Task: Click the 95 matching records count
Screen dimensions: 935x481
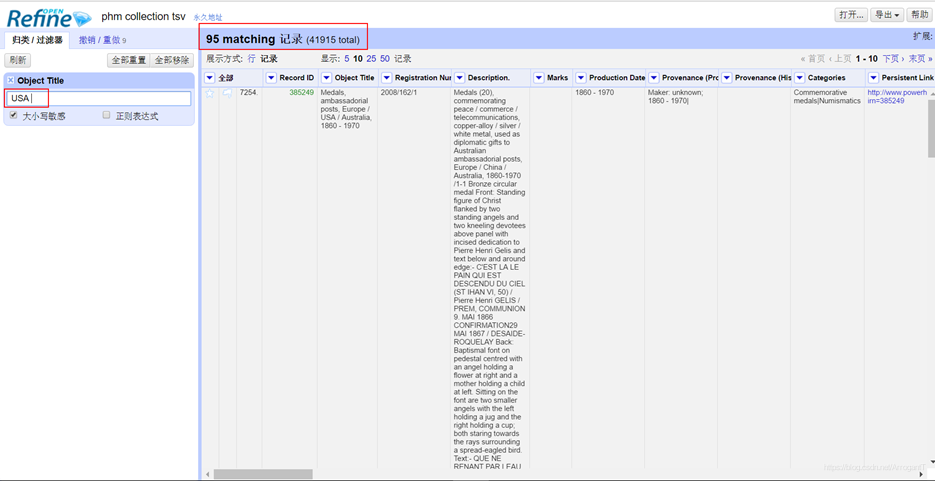Action: pyautogui.click(x=283, y=39)
